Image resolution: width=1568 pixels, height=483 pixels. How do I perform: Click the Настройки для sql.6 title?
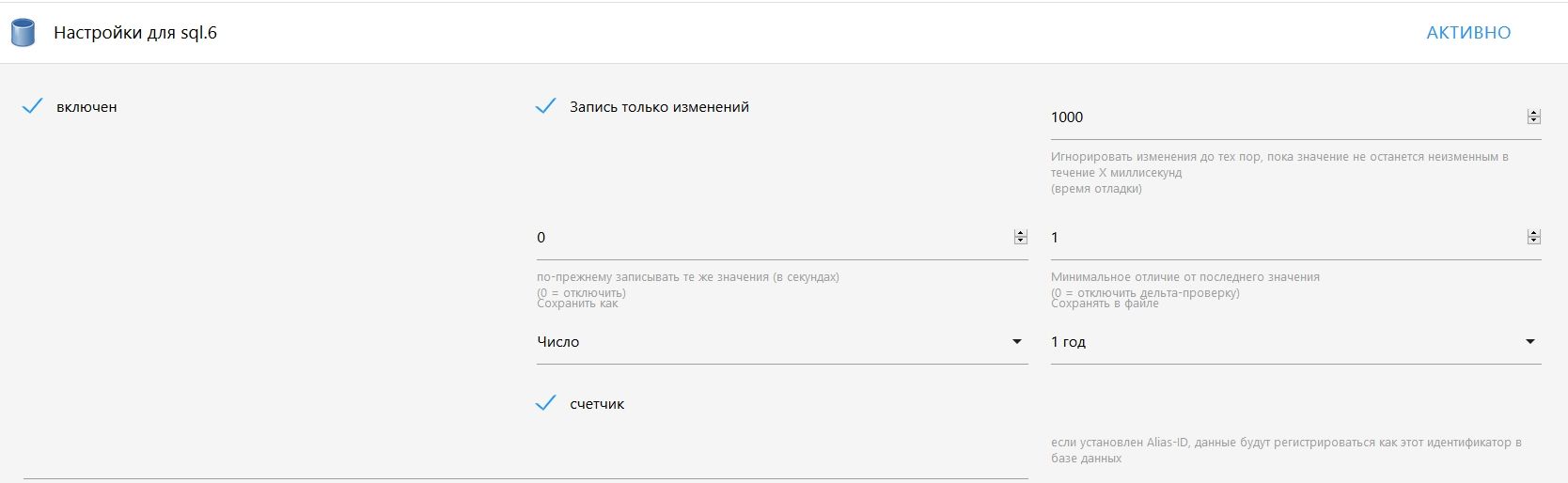click(x=135, y=33)
